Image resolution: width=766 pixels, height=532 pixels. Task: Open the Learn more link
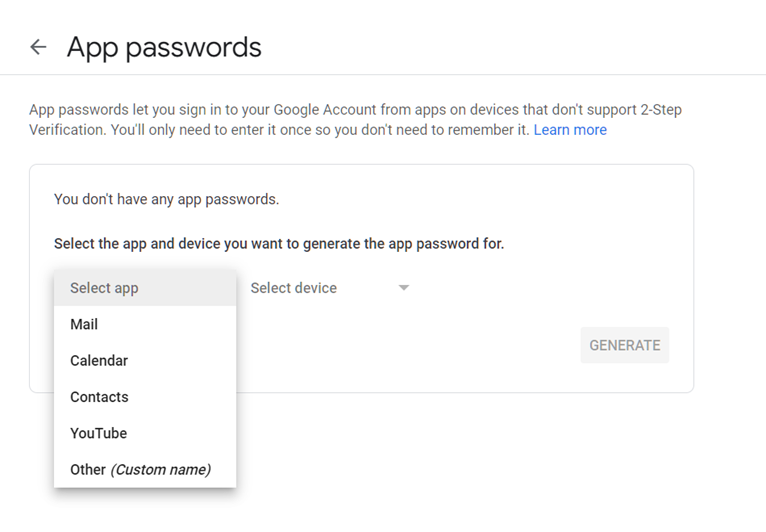click(570, 130)
